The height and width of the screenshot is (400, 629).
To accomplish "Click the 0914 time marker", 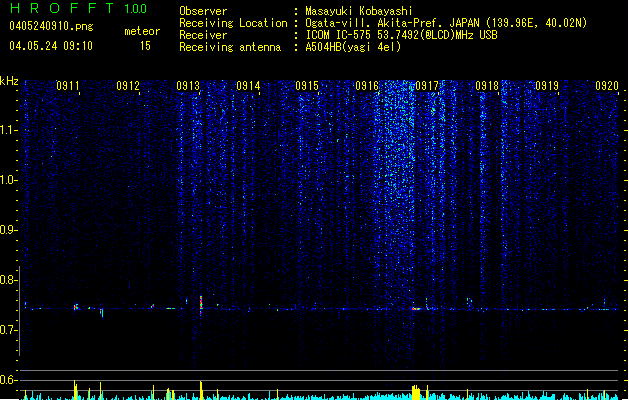I will tap(248, 86).
